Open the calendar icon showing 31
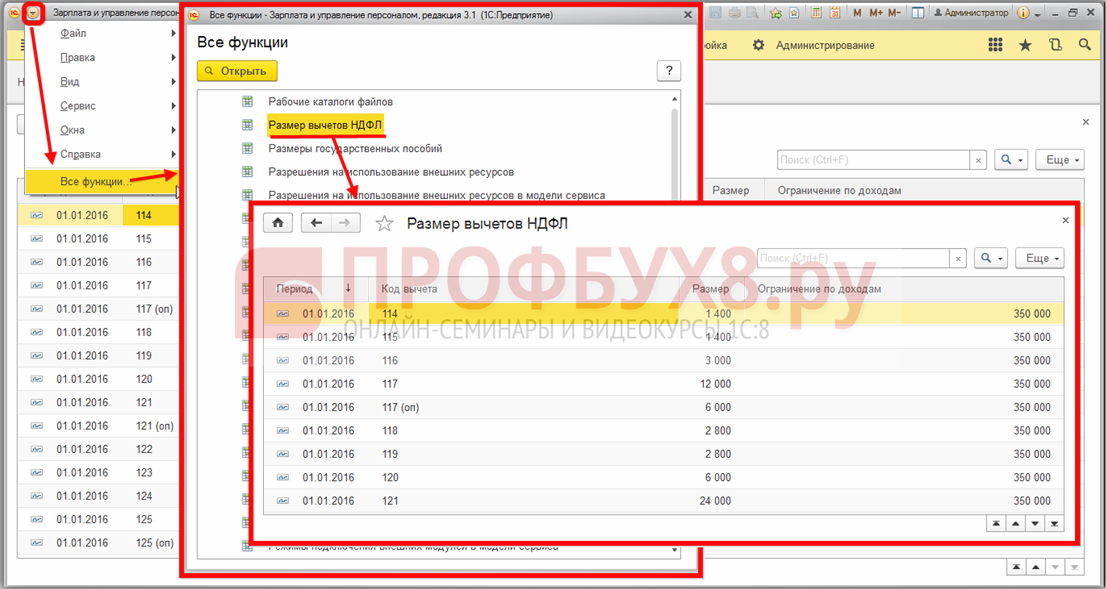This screenshot has width=1106, height=589. [835, 13]
